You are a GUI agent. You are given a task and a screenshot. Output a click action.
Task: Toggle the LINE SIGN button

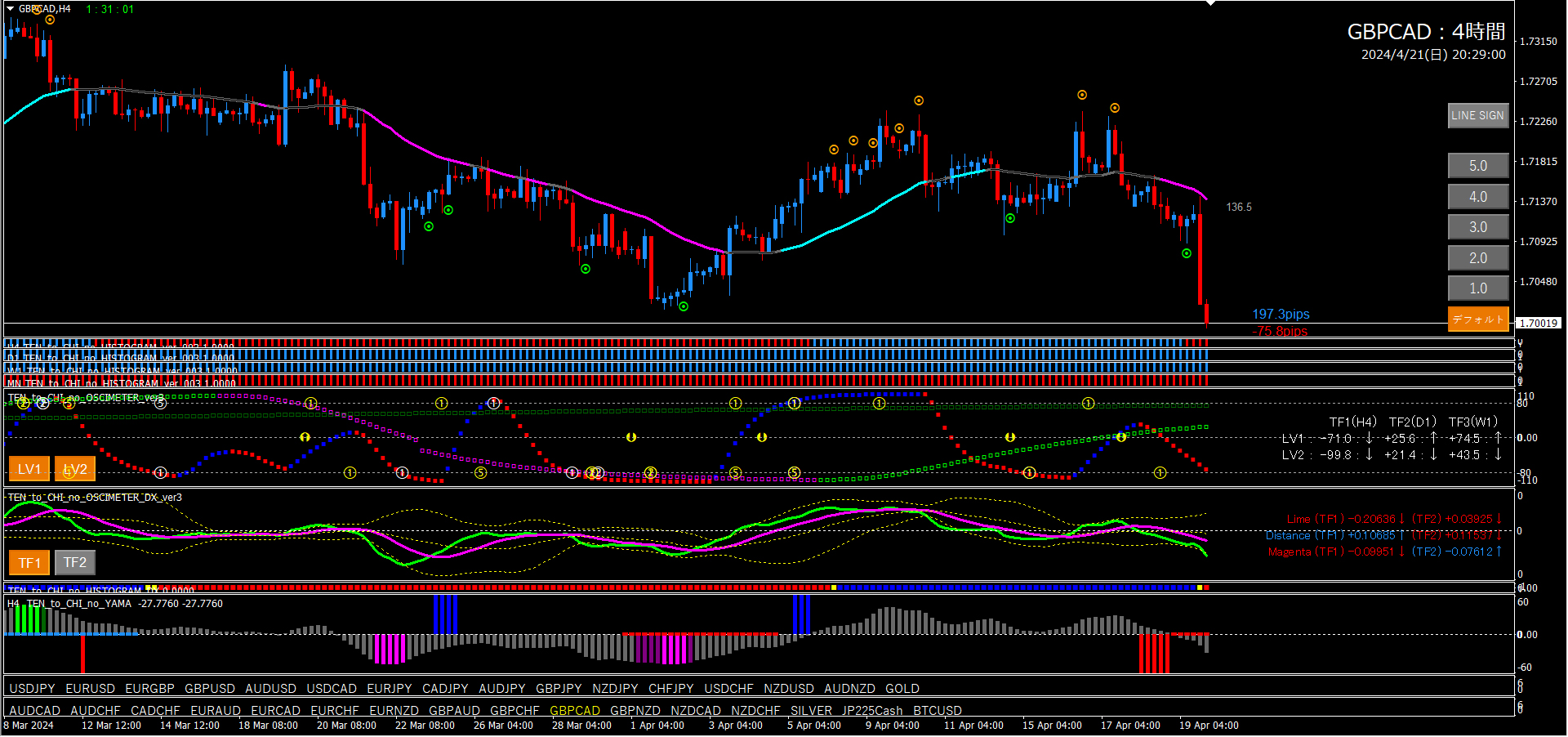coord(1477,115)
